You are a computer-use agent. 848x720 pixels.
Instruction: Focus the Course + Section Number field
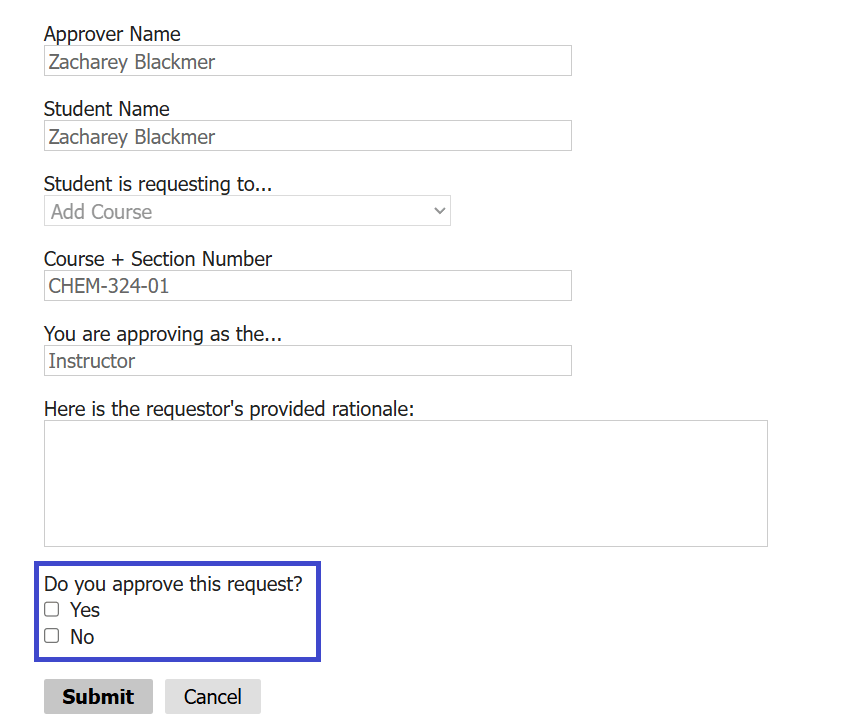307,286
